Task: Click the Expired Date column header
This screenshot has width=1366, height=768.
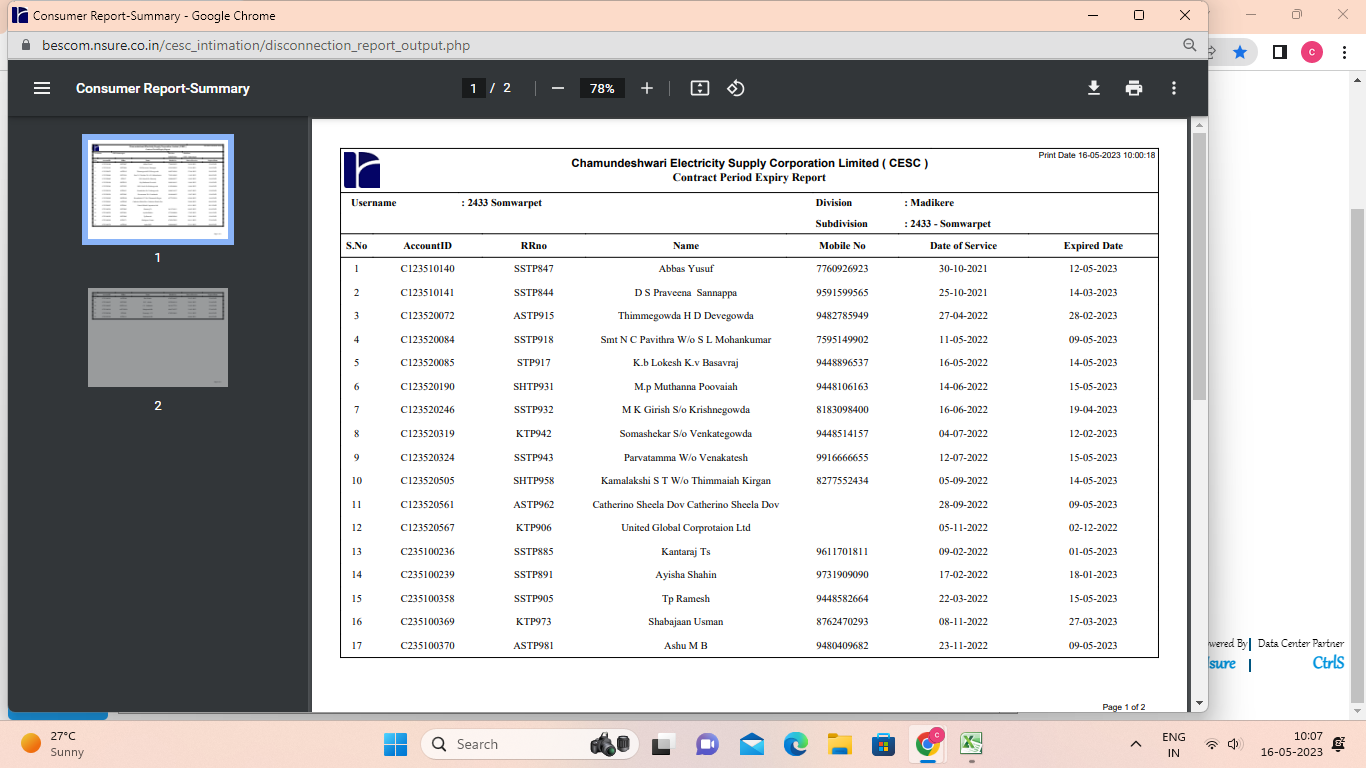Action: pos(1093,246)
